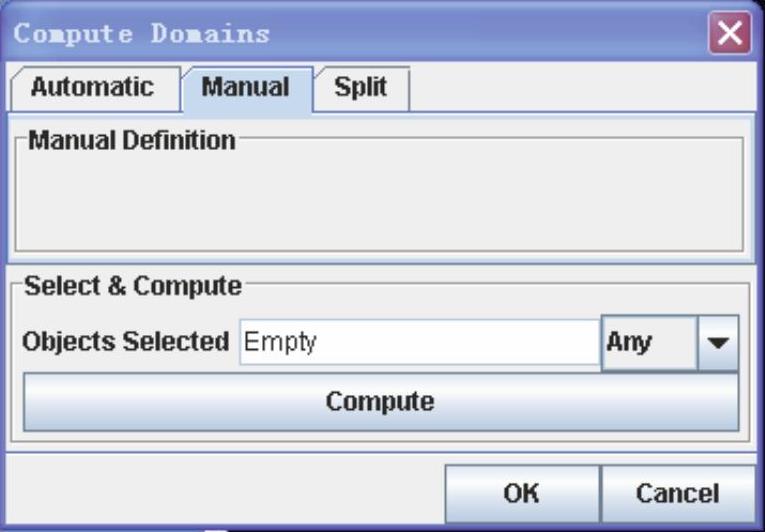Viewport: 765px width, 532px height.
Task: Open the Any selection type combo box
Action: tap(650, 343)
